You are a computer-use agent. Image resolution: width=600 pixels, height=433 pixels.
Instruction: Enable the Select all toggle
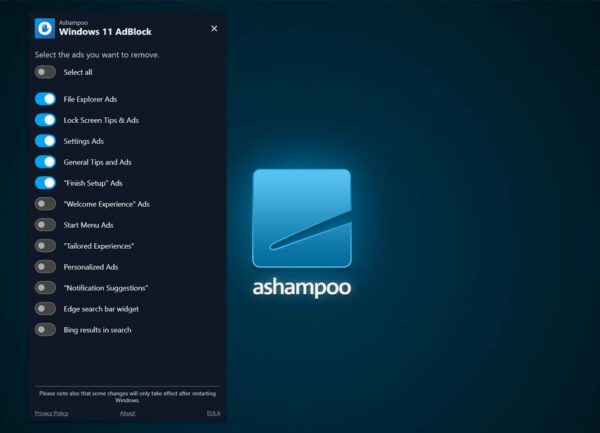pyautogui.click(x=45, y=72)
